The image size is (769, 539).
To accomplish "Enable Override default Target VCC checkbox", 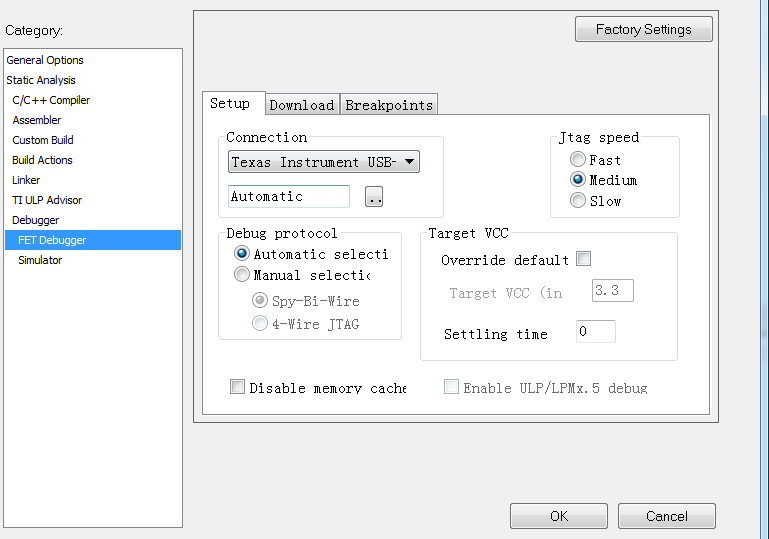I will [583, 260].
